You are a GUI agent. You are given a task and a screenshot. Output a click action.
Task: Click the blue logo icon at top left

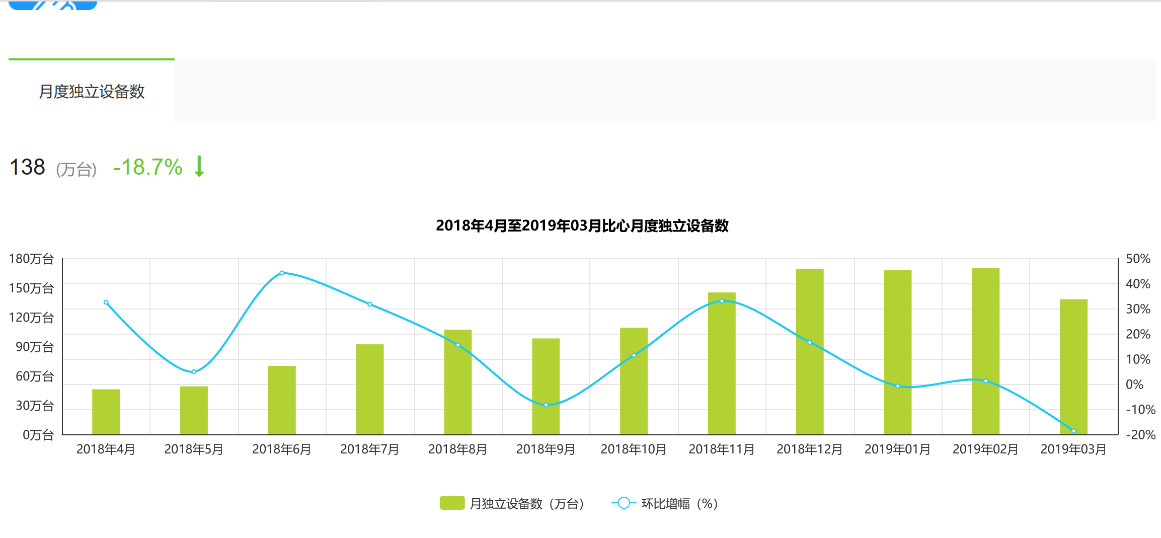53,4
